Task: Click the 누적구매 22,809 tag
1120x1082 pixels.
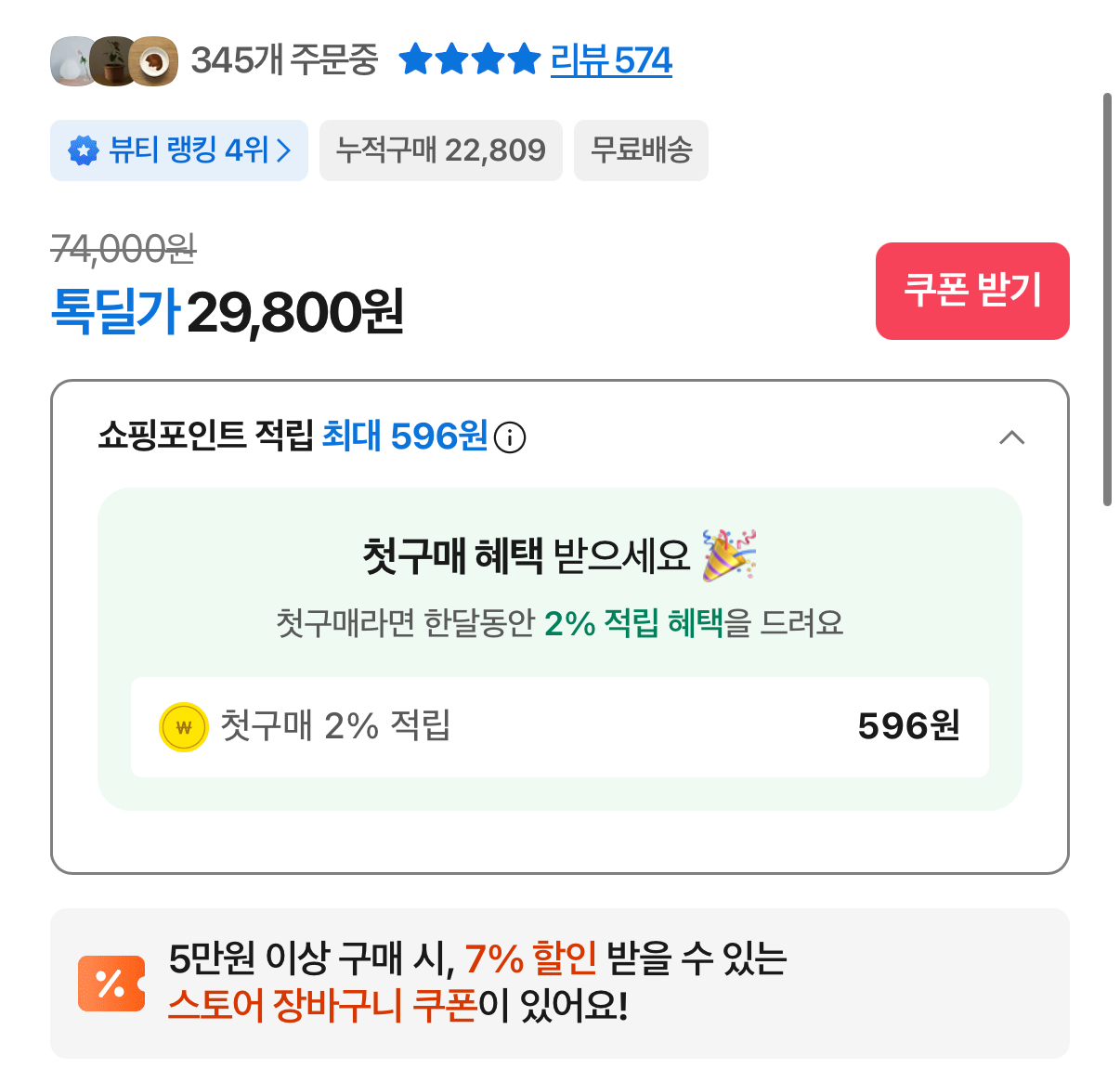Action: [x=441, y=150]
